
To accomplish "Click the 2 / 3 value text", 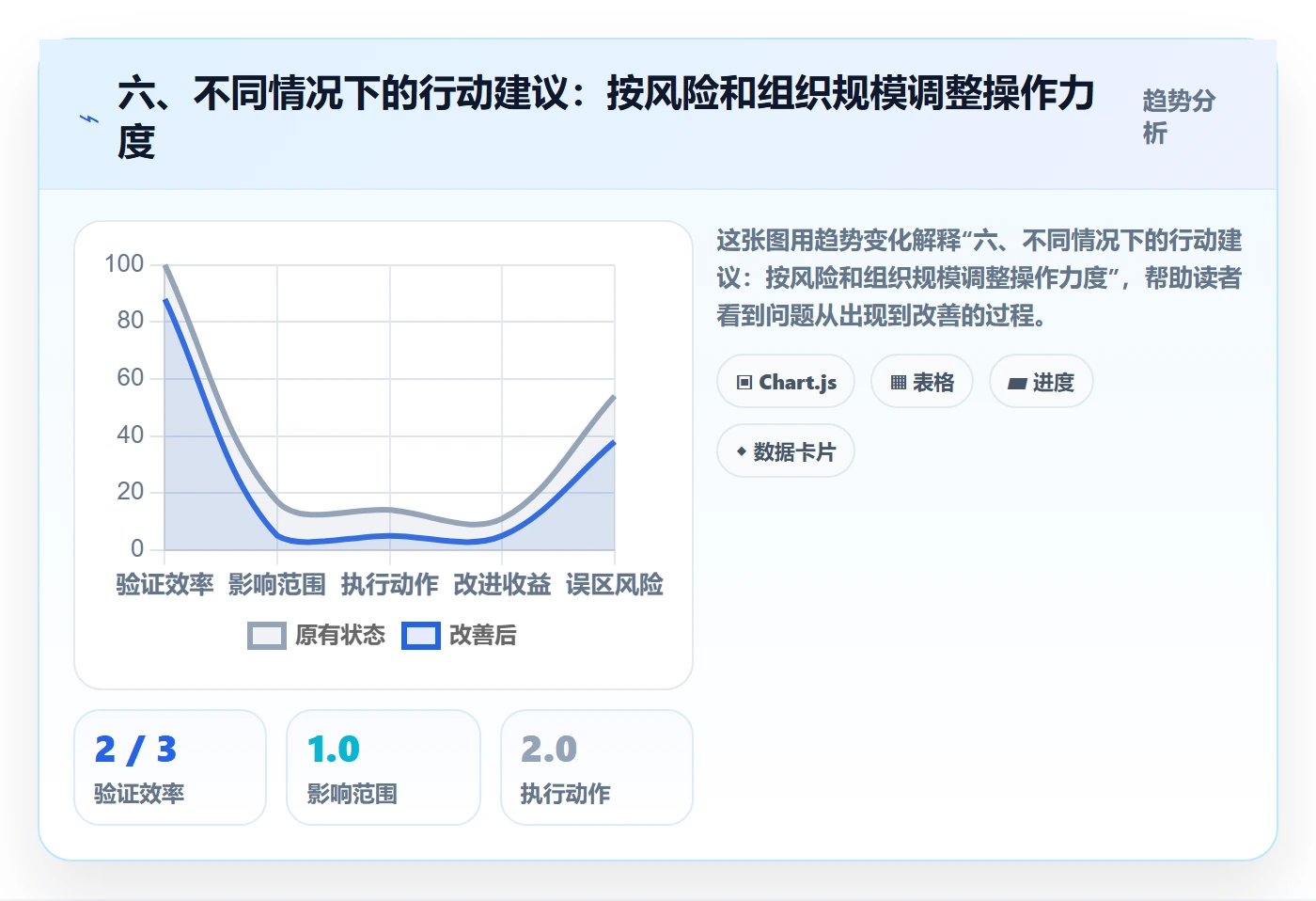I will 135,750.
